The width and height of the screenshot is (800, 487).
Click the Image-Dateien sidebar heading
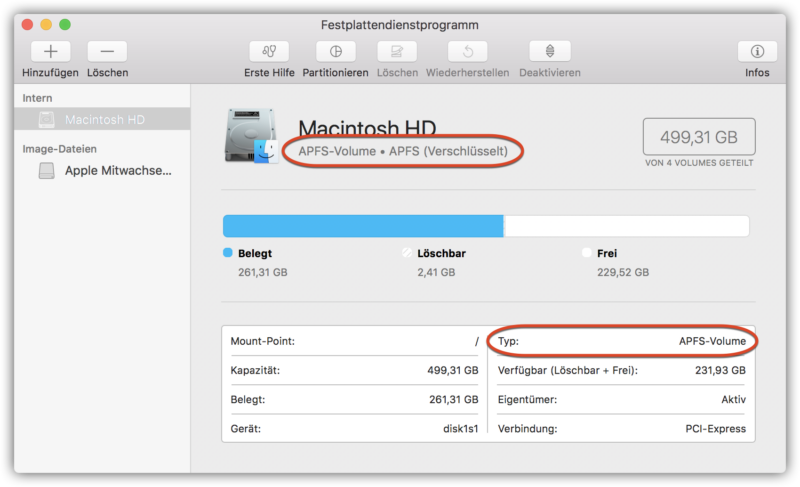[59, 149]
